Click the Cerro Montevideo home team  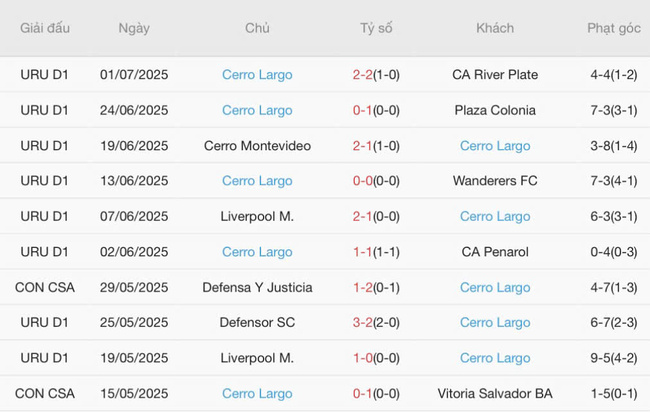coord(257,146)
